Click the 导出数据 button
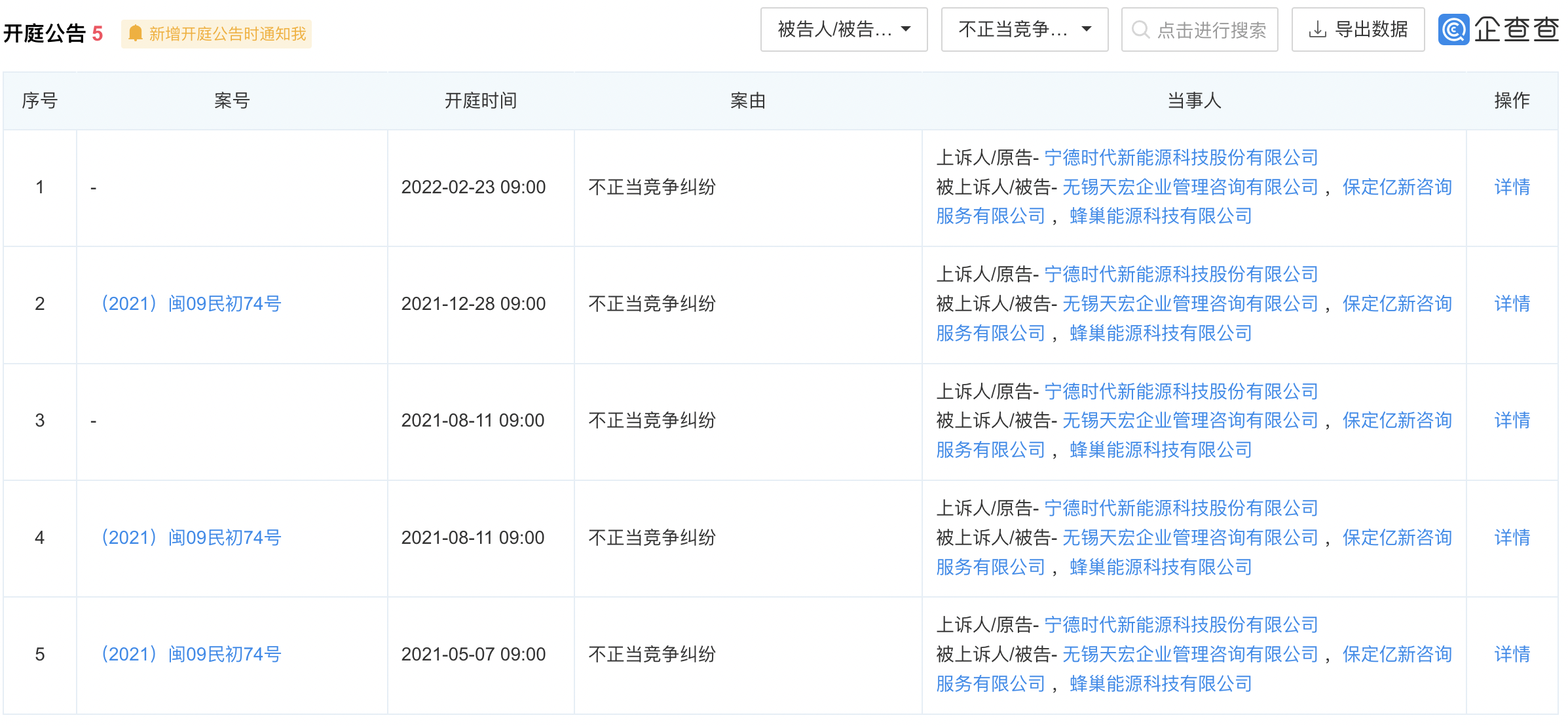Image resolution: width=1568 pixels, height=726 pixels. (1358, 29)
